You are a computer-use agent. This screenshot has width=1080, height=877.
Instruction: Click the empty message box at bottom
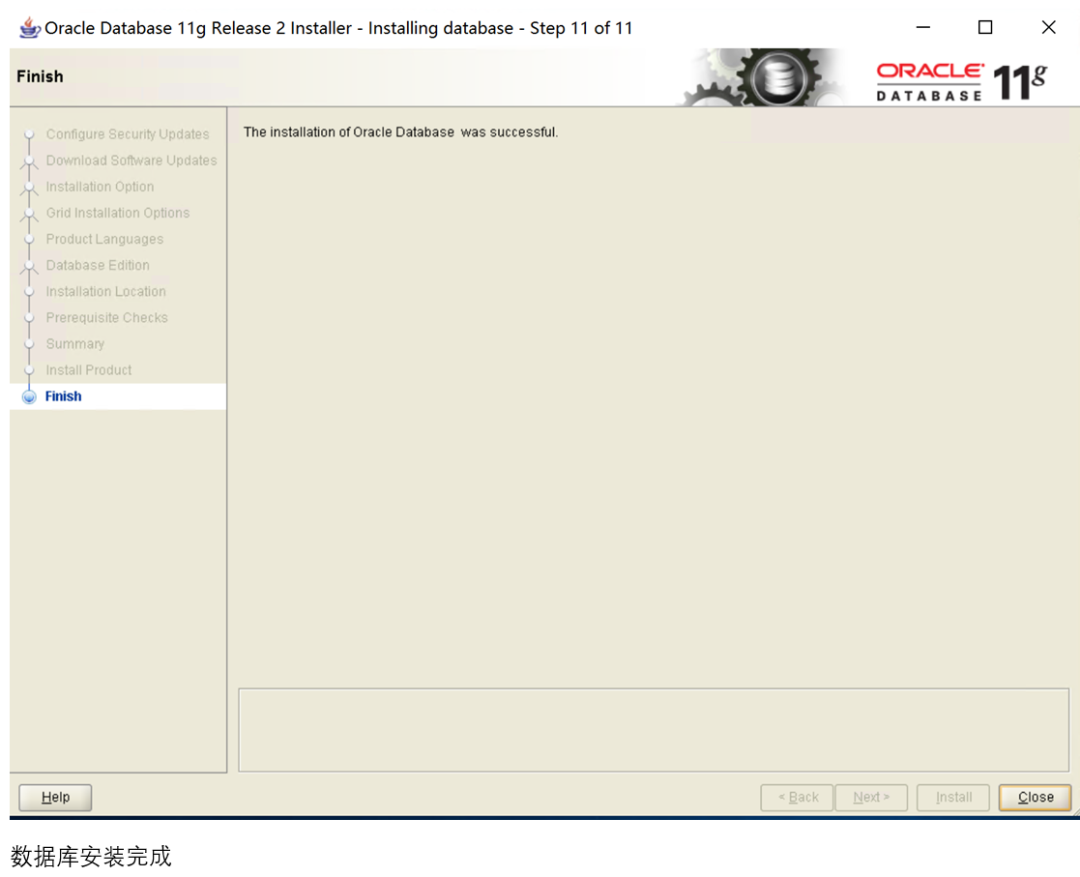click(x=654, y=730)
